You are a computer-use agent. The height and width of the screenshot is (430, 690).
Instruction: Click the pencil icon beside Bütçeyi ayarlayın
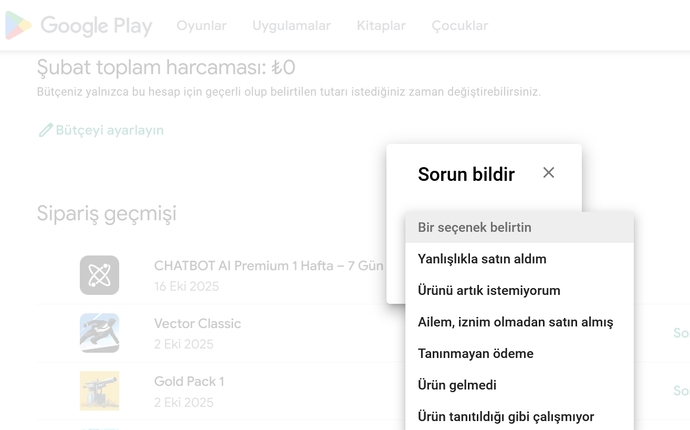pos(45,130)
